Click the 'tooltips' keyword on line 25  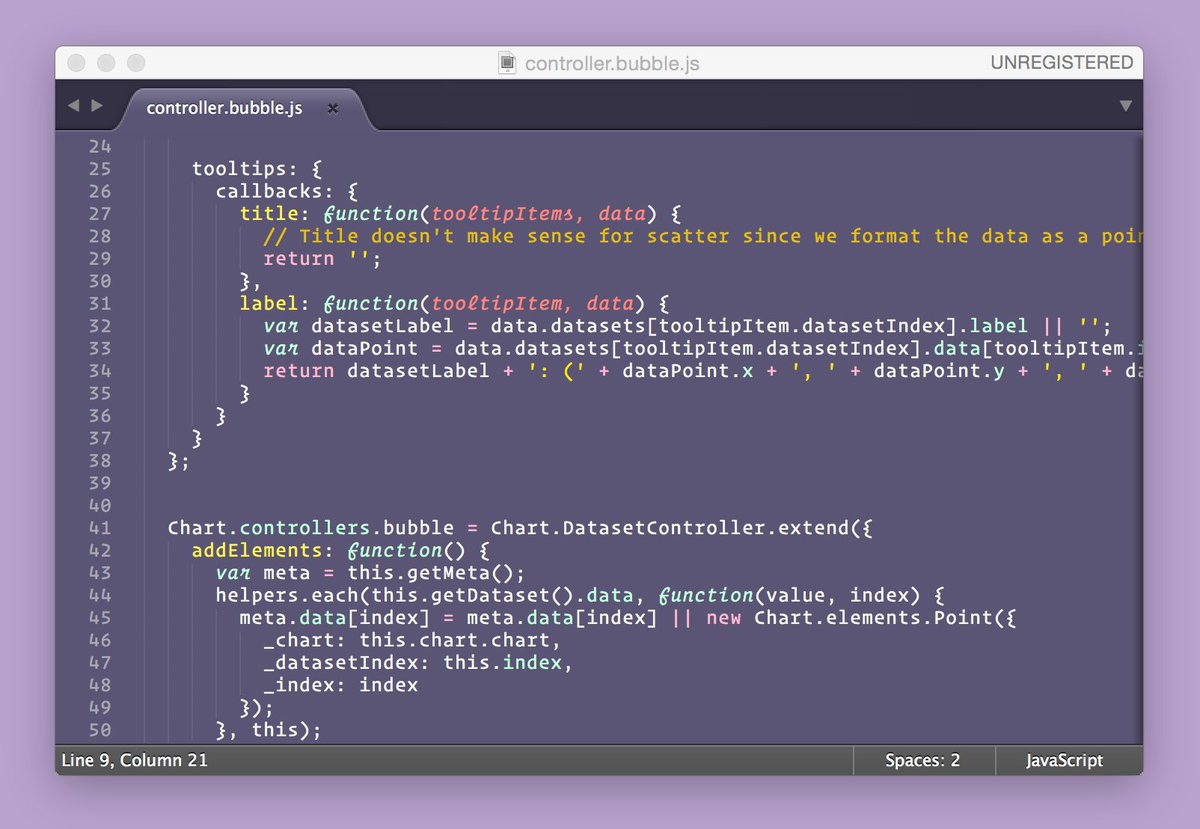pos(240,169)
